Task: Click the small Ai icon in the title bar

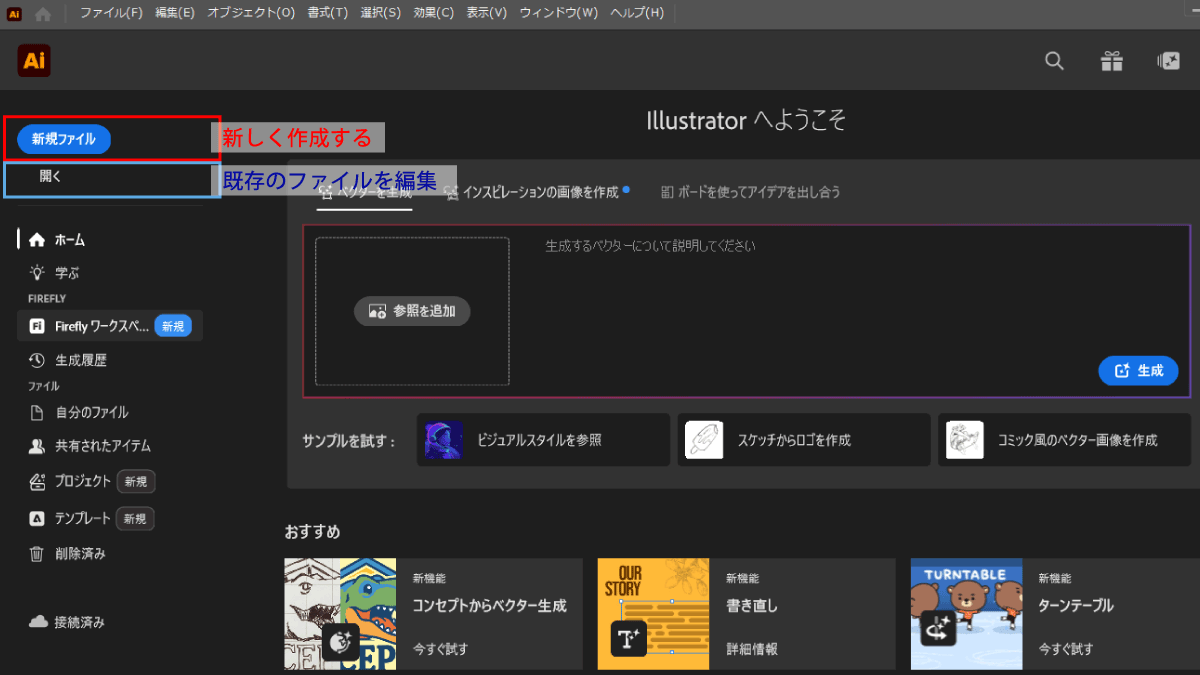Action: click(x=14, y=13)
